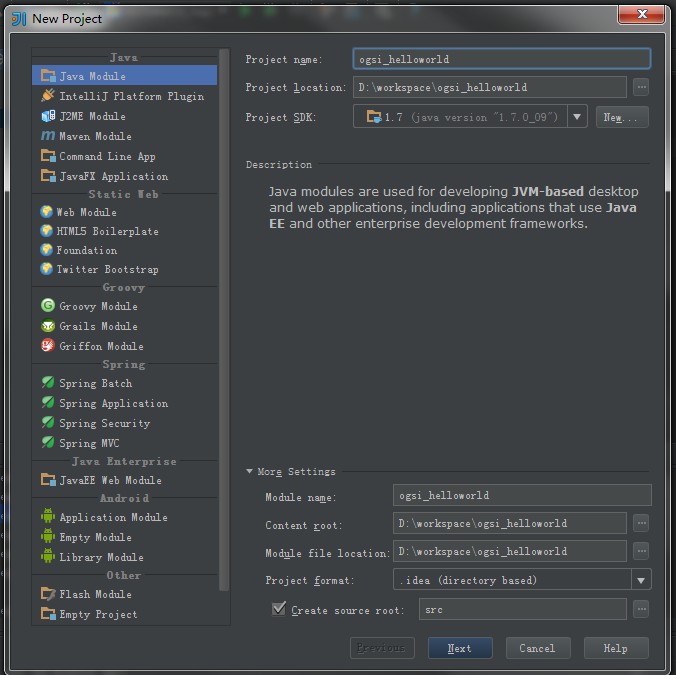Click the HTML5 Boilerplate globe icon

tap(46, 231)
